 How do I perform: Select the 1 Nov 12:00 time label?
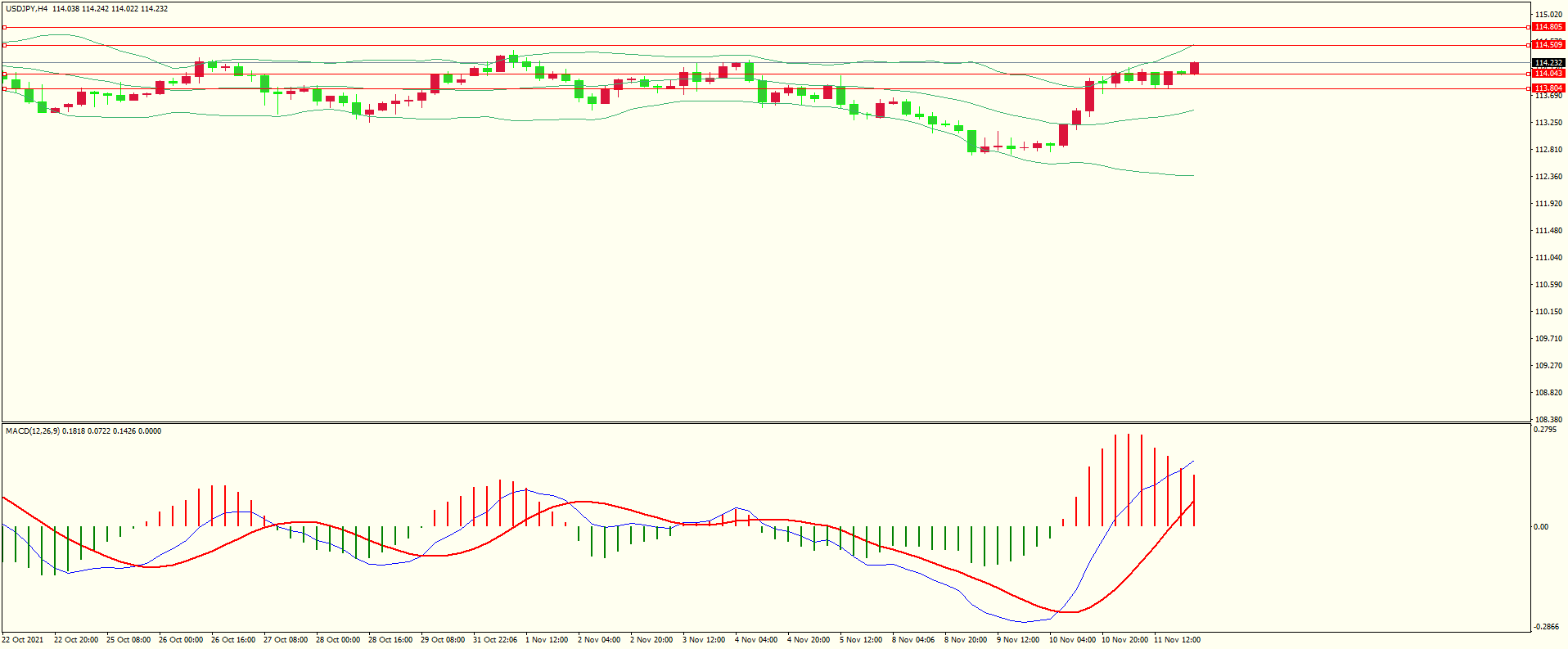pos(547,640)
